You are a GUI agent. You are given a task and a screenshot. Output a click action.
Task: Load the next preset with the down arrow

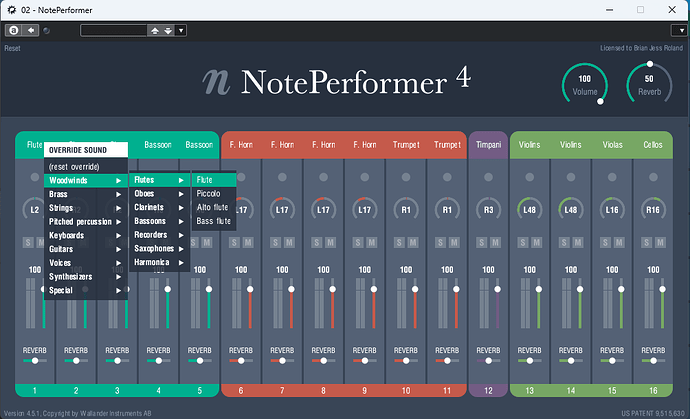tap(168, 30)
